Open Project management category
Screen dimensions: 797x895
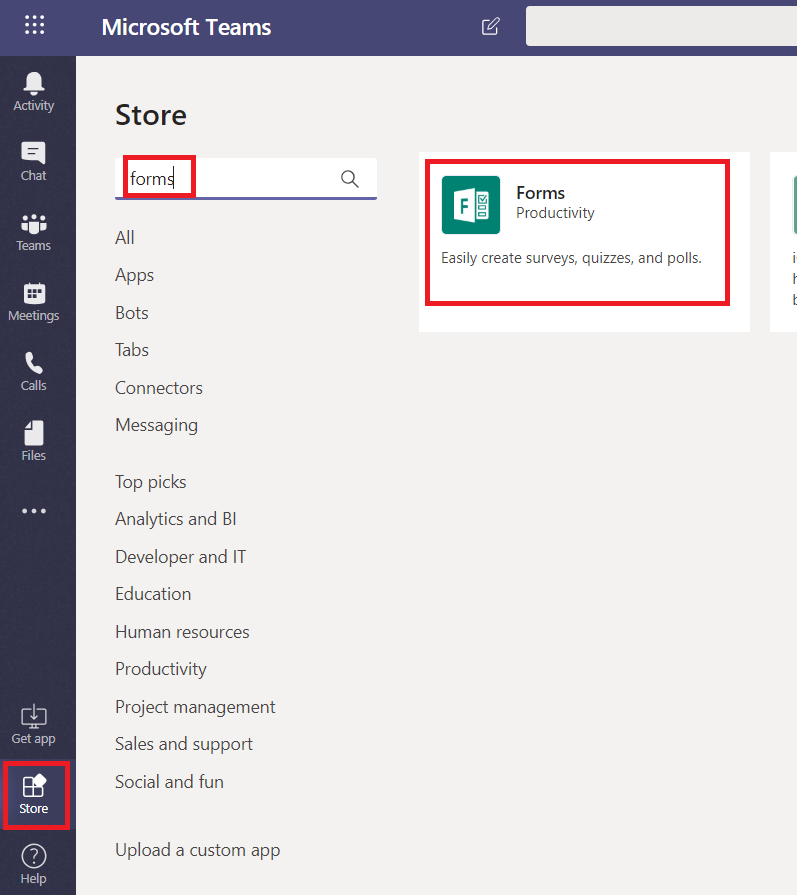(x=195, y=707)
